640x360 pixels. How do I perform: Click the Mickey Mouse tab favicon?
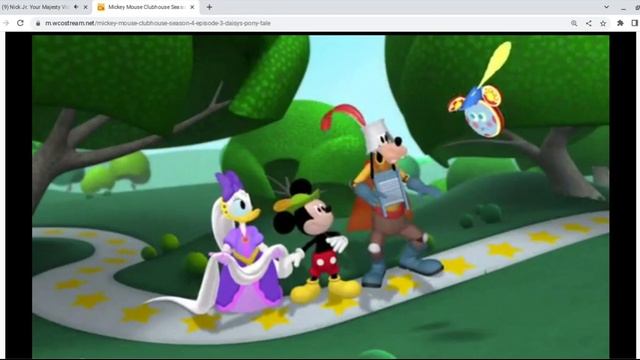coord(101,7)
